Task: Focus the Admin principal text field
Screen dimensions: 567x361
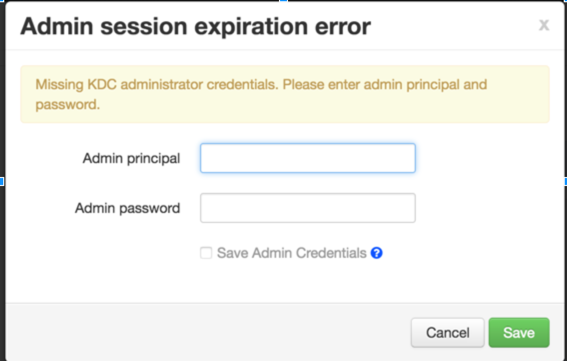Action: pos(308,158)
